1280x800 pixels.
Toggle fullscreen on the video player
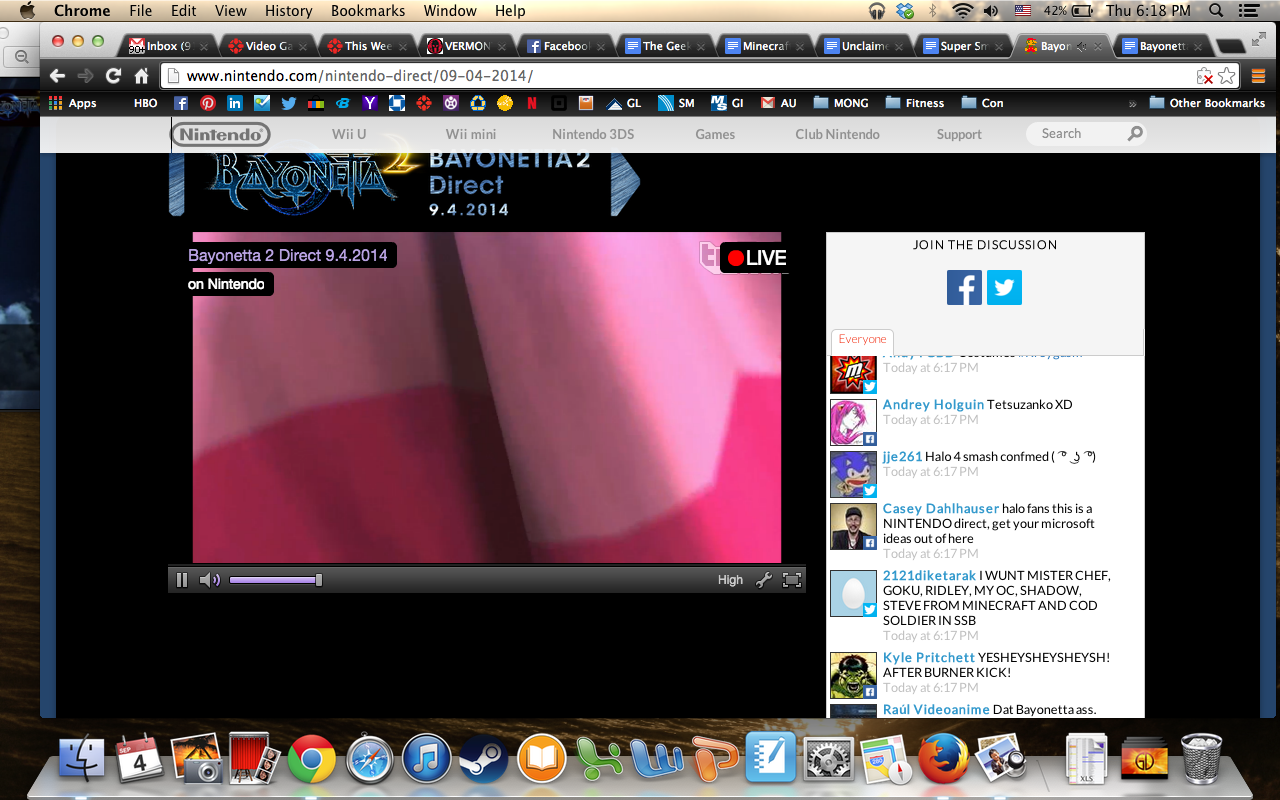(792, 580)
